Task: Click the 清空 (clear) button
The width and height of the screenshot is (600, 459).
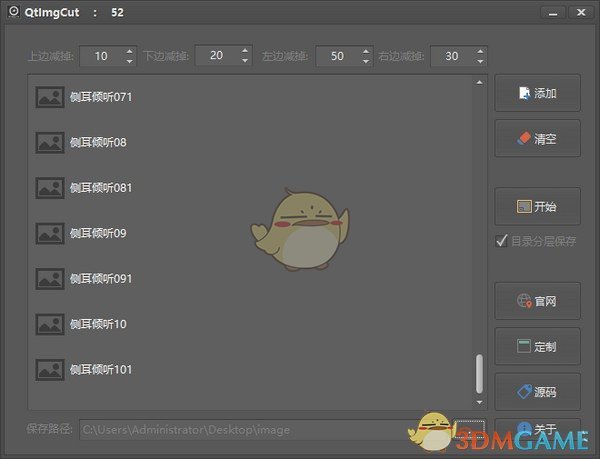Action: (x=537, y=138)
